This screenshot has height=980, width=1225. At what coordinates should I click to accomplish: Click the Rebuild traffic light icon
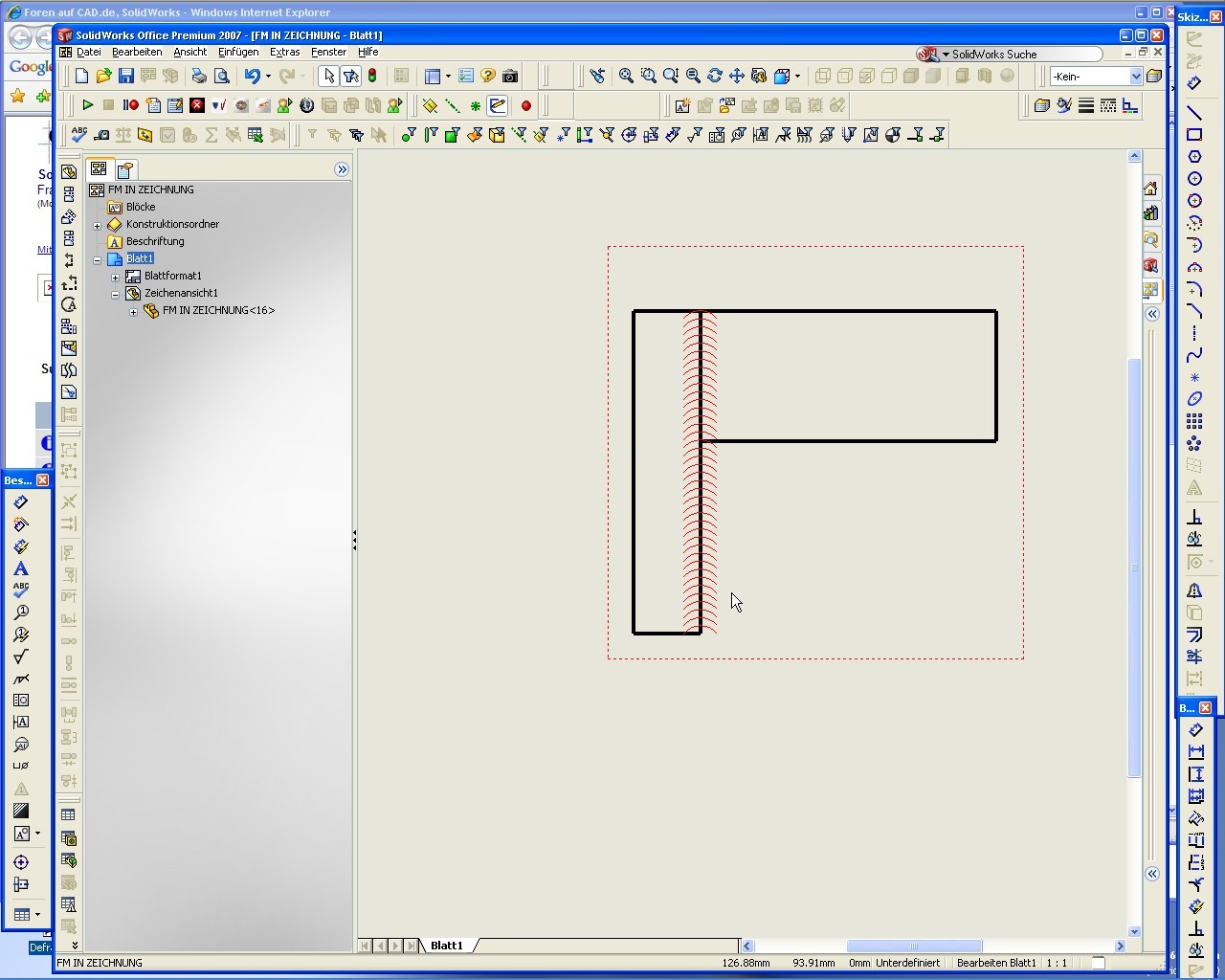[x=372, y=77]
